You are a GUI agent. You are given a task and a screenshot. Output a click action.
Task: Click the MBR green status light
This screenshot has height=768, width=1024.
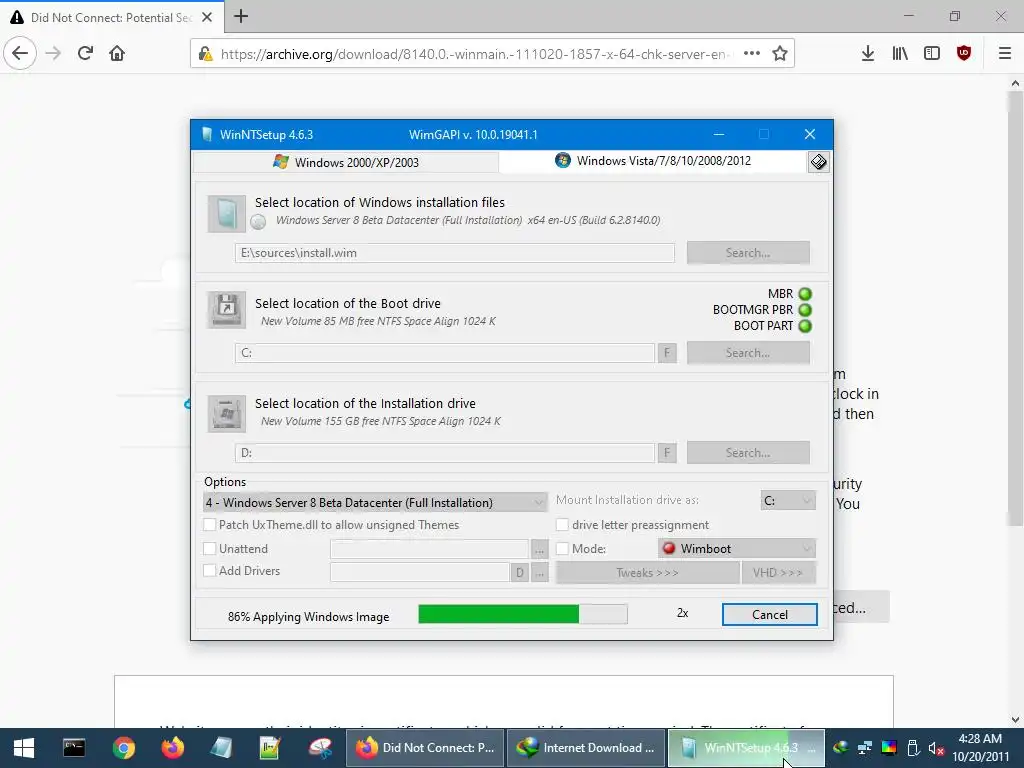tap(805, 294)
